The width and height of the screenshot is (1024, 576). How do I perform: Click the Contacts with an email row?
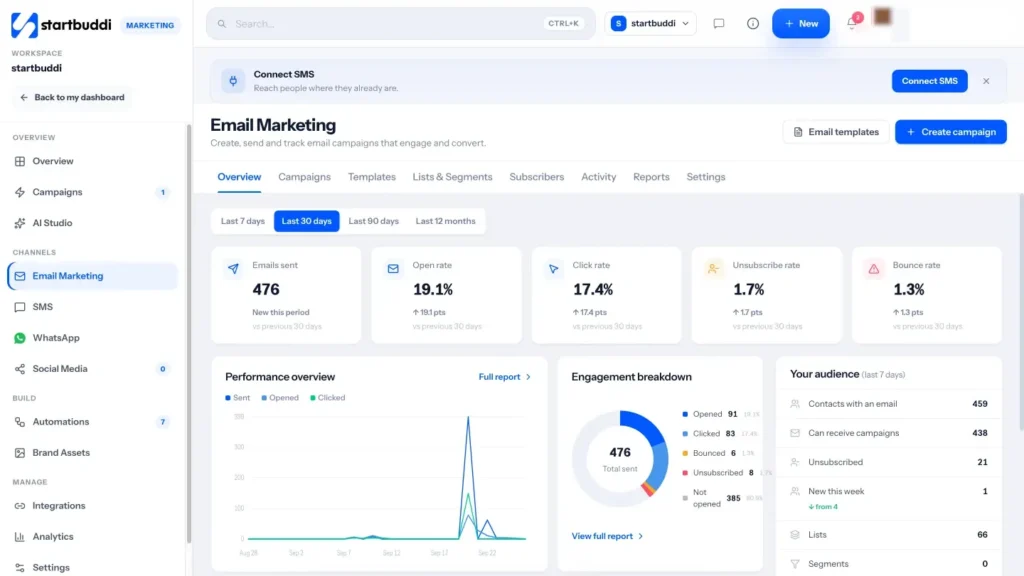[x=888, y=404]
